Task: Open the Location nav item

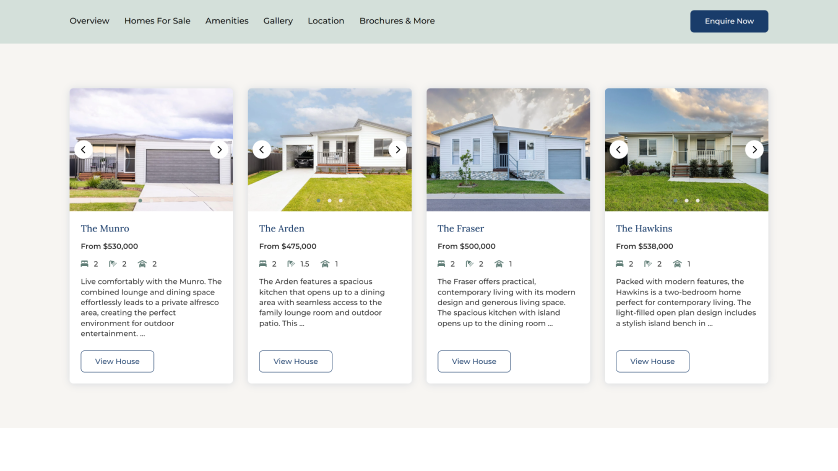Action: coord(326,21)
